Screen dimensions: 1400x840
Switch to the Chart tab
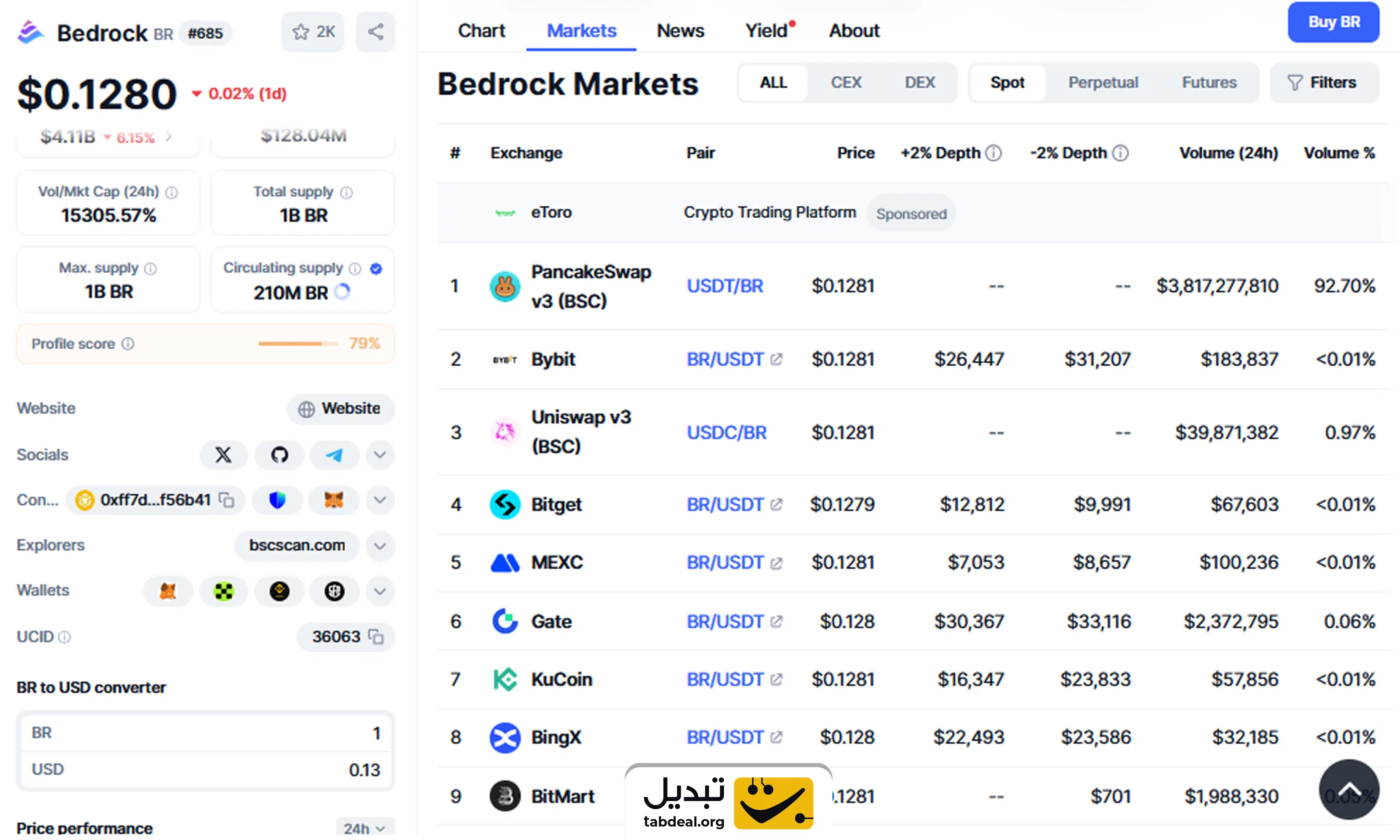click(481, 30)
